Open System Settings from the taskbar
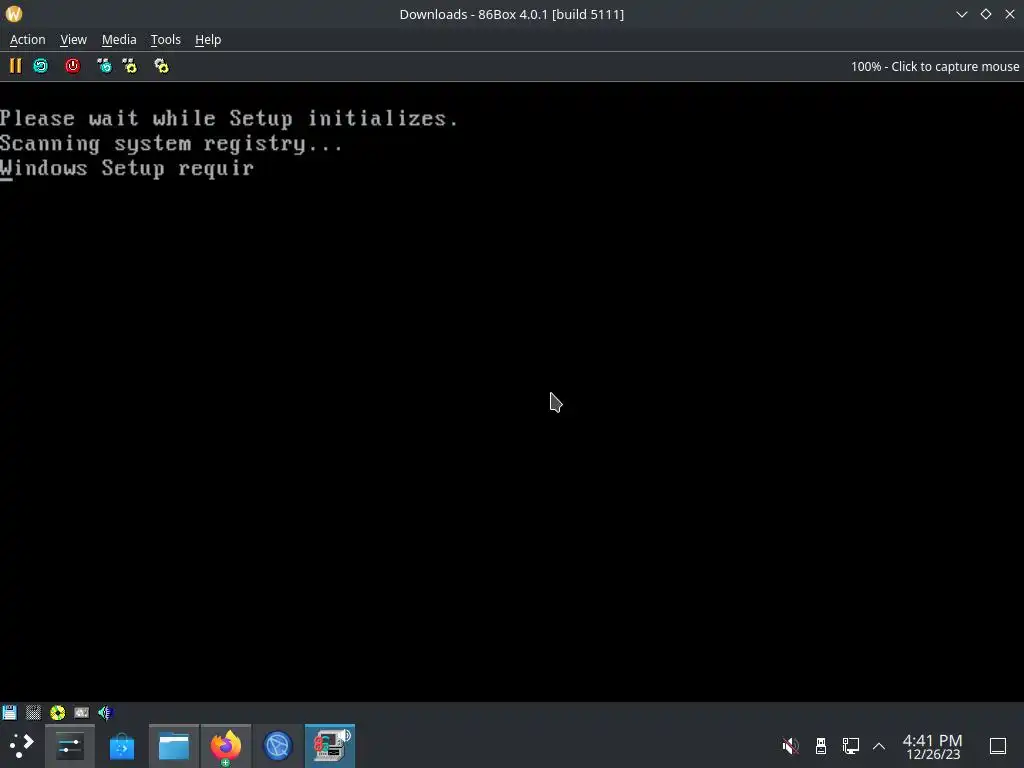 click(x=70, y=746)
